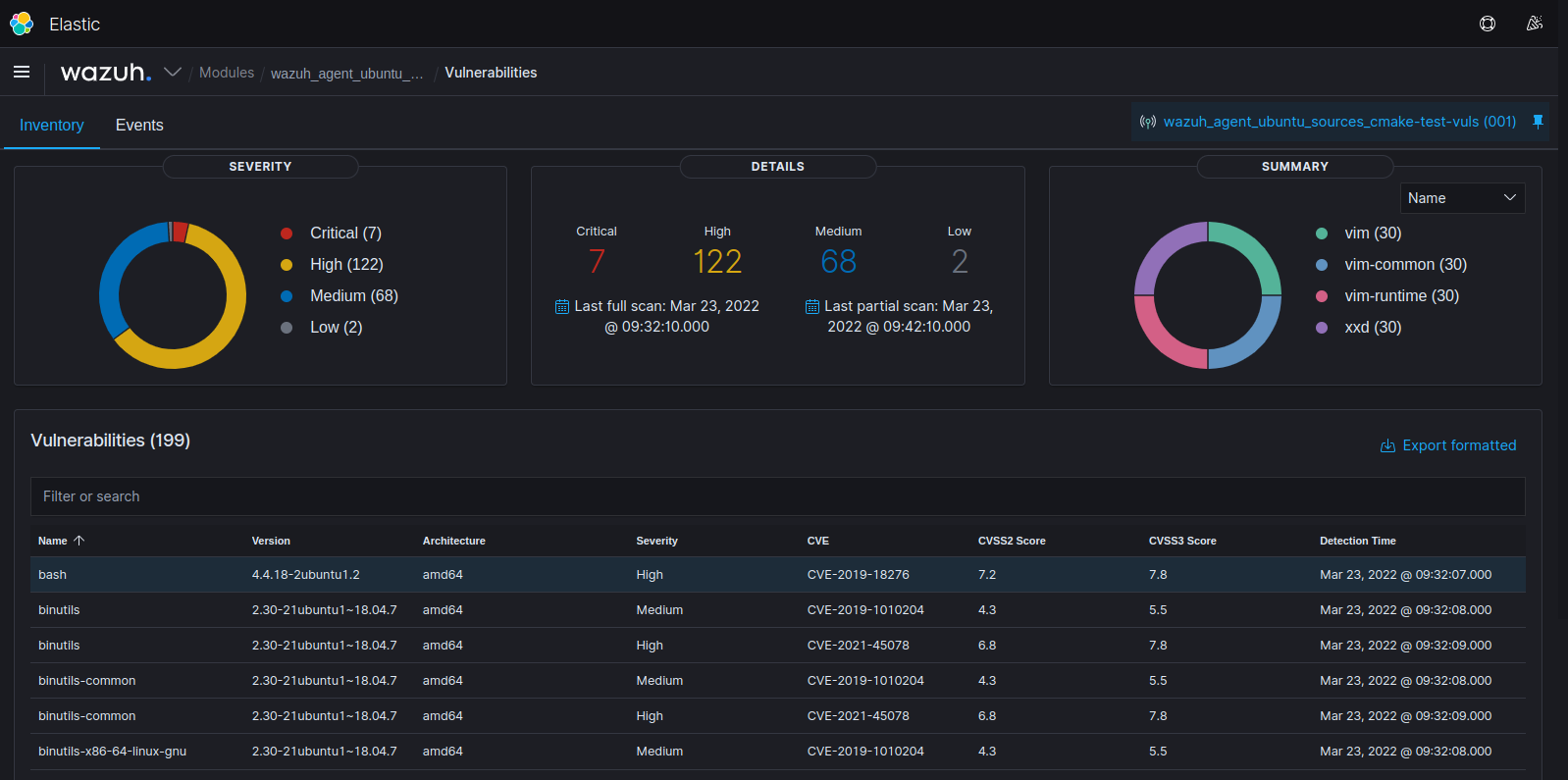1568x780 pixels.
Task: Click the Wazuh logo
Action: pyautogui.click(x=106, y=73)
